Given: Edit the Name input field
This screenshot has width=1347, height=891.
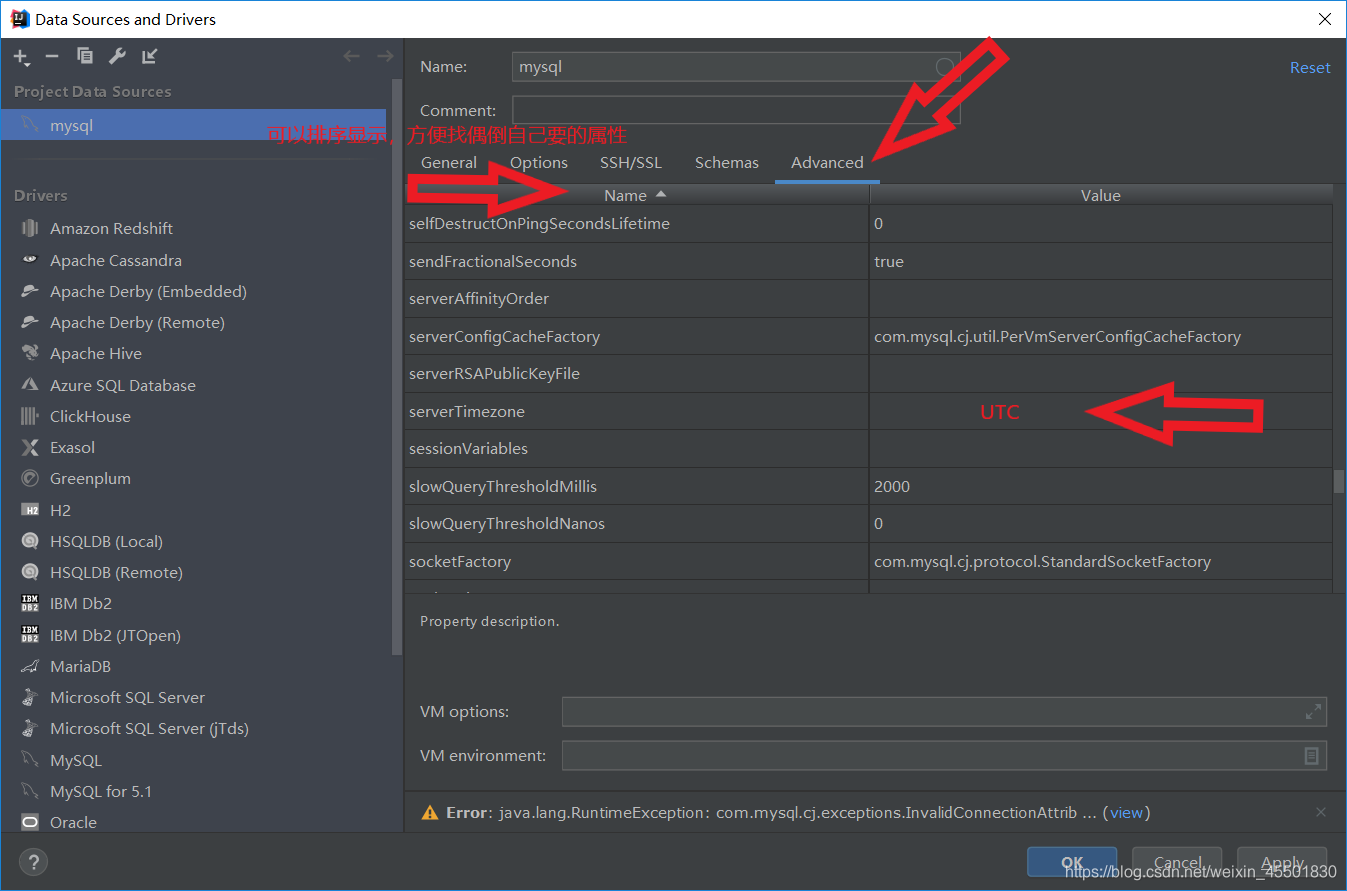Looking at the screenshot, I should tap(736, 67).
